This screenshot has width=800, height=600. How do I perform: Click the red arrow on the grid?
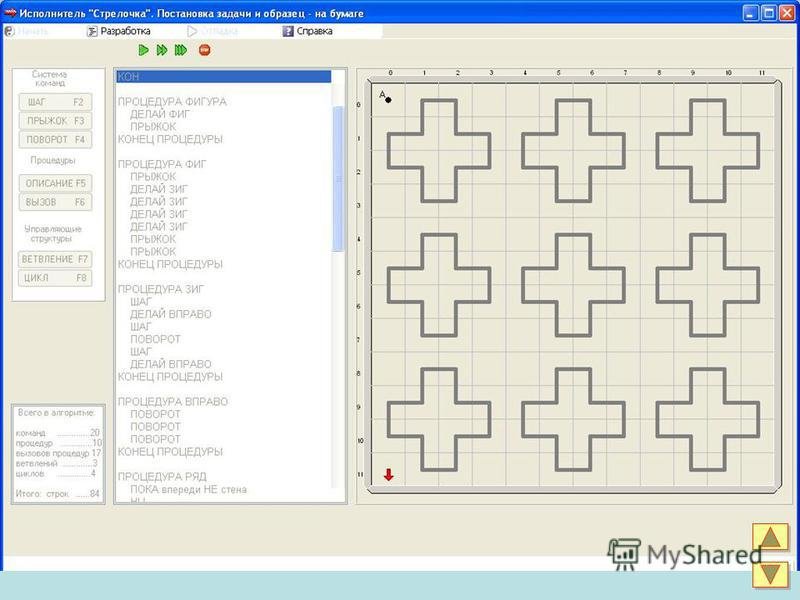point(388,475)
